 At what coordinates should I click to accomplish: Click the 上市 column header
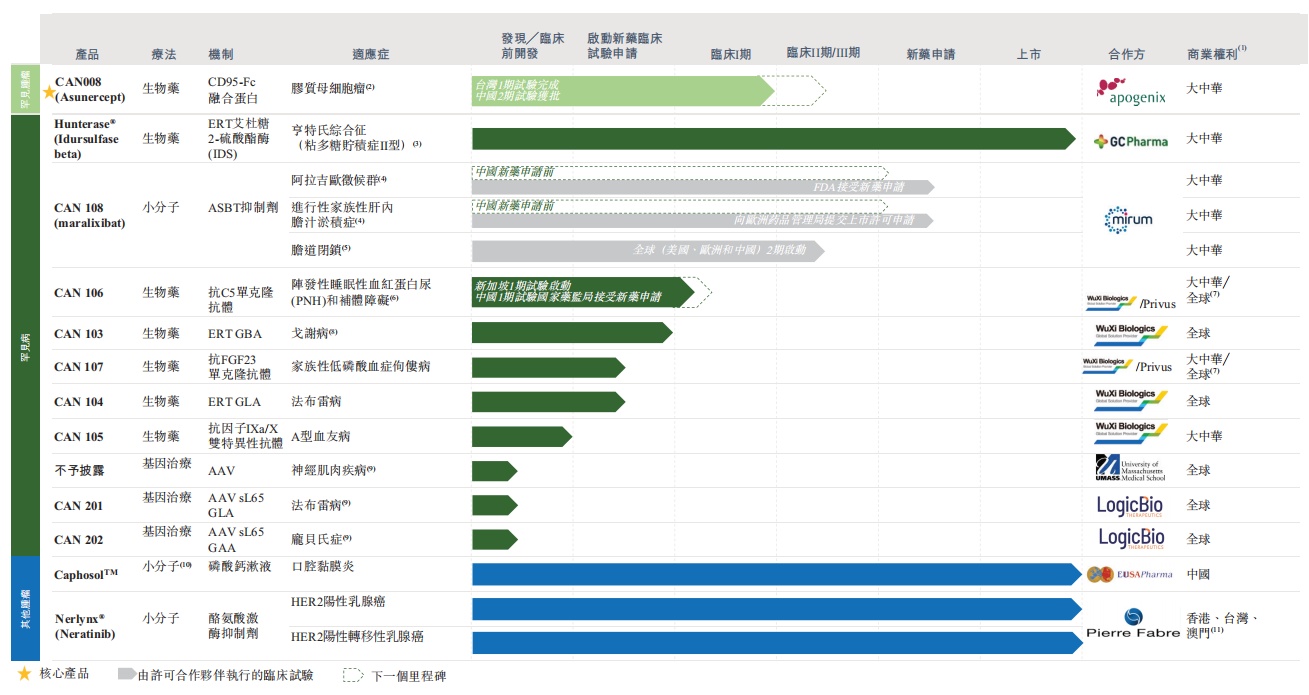pyautogui.click(x=1029, y=54)
